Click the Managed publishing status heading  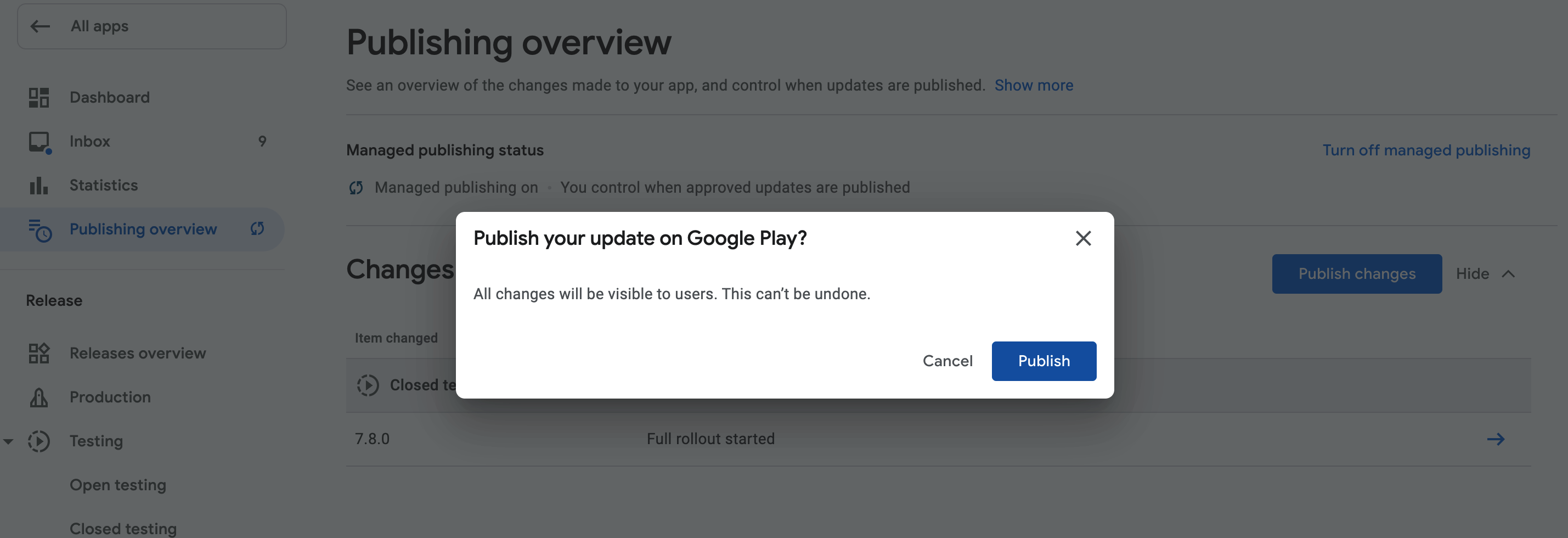[445, 150]
